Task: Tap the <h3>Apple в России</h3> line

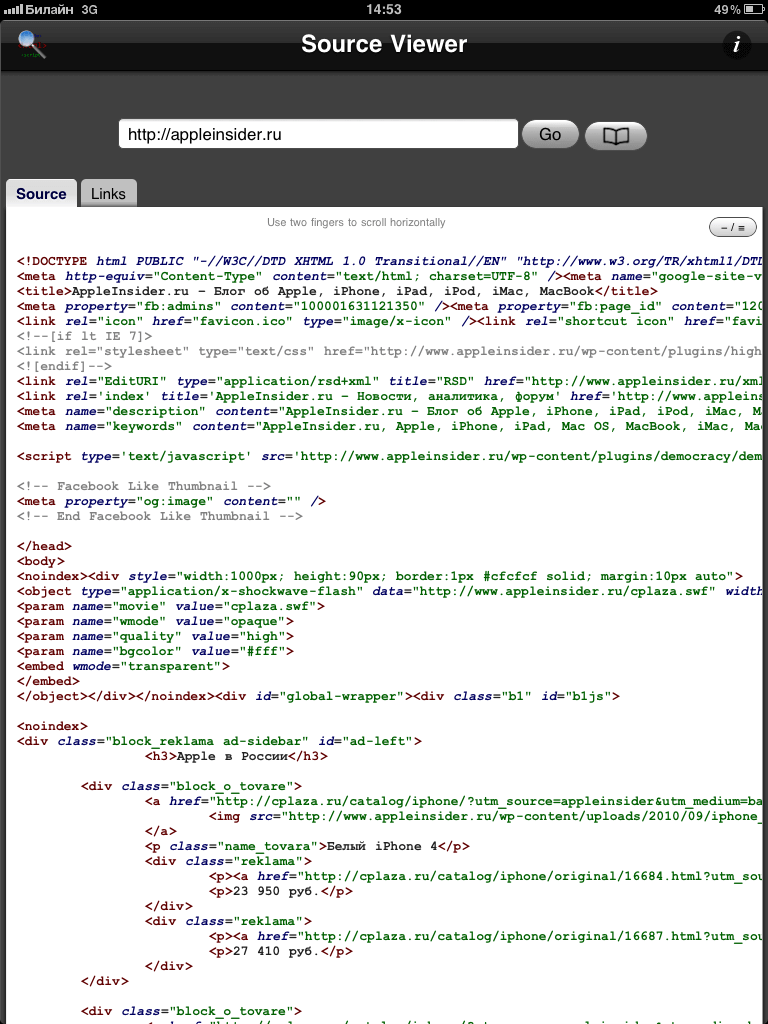Action: (236, 756)
